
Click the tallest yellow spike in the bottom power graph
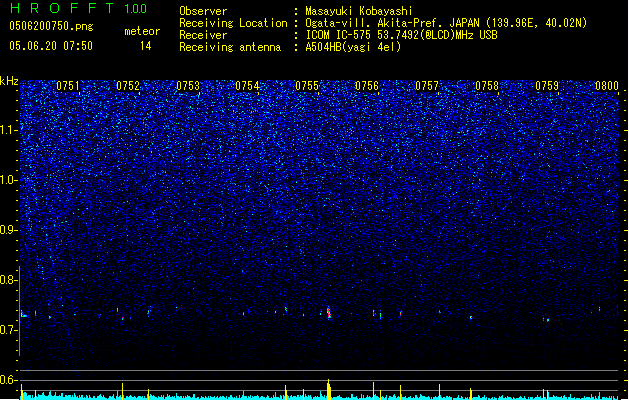[x=329, y=389]
